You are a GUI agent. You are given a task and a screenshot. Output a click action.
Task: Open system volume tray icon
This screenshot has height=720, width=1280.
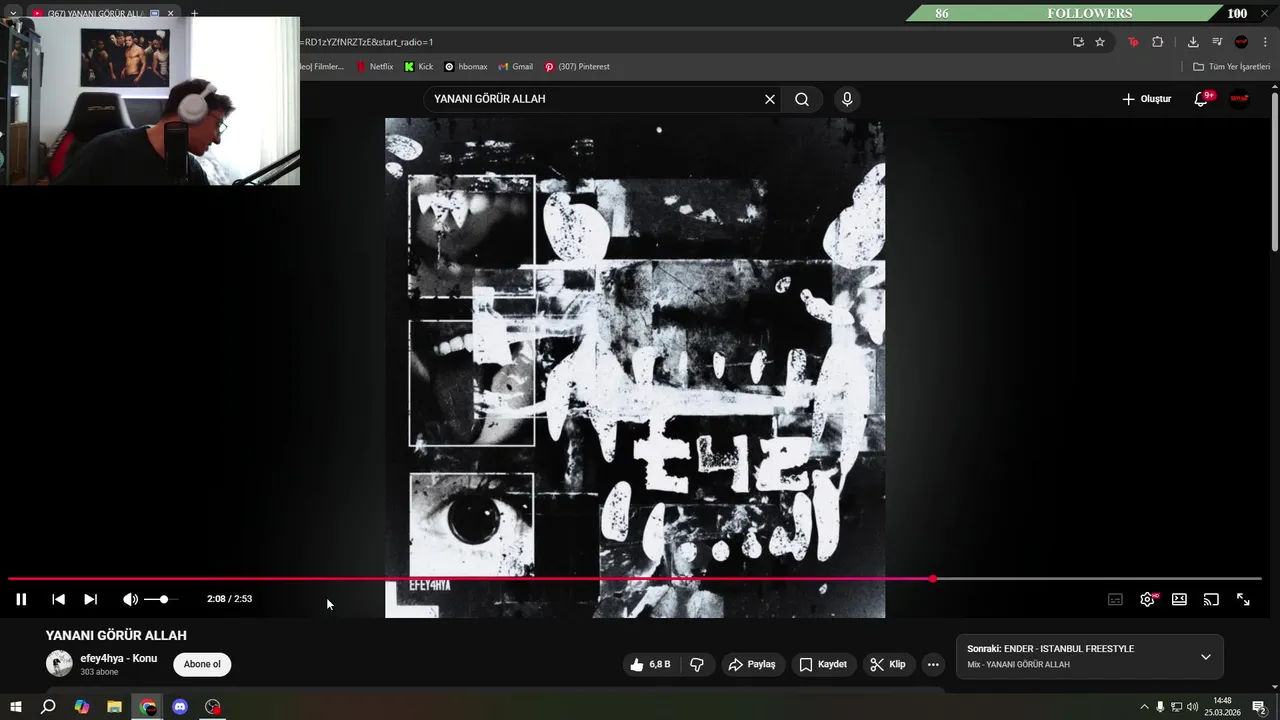tap(1192, 707)
